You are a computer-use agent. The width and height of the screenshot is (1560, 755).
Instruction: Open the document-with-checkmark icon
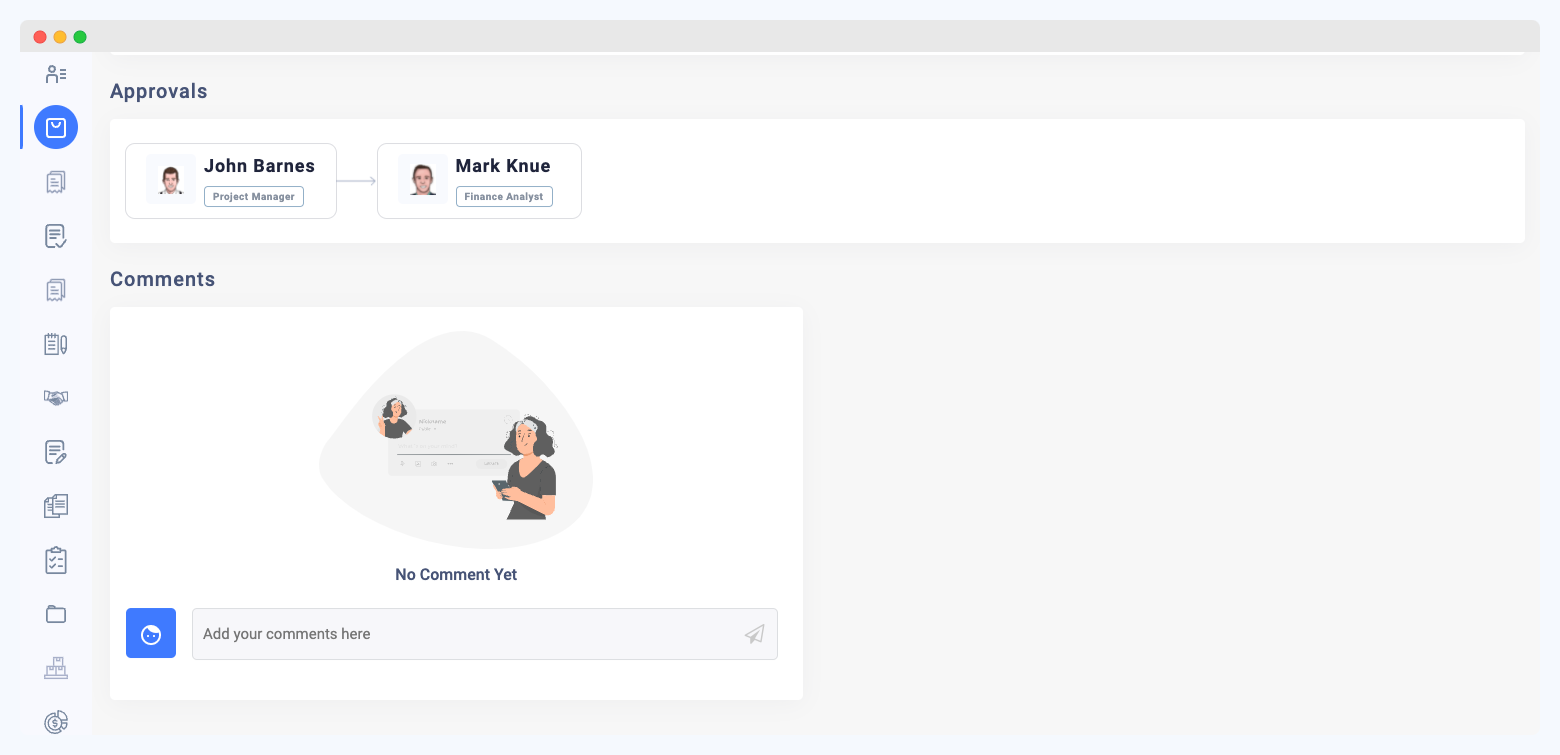point(55,235)
